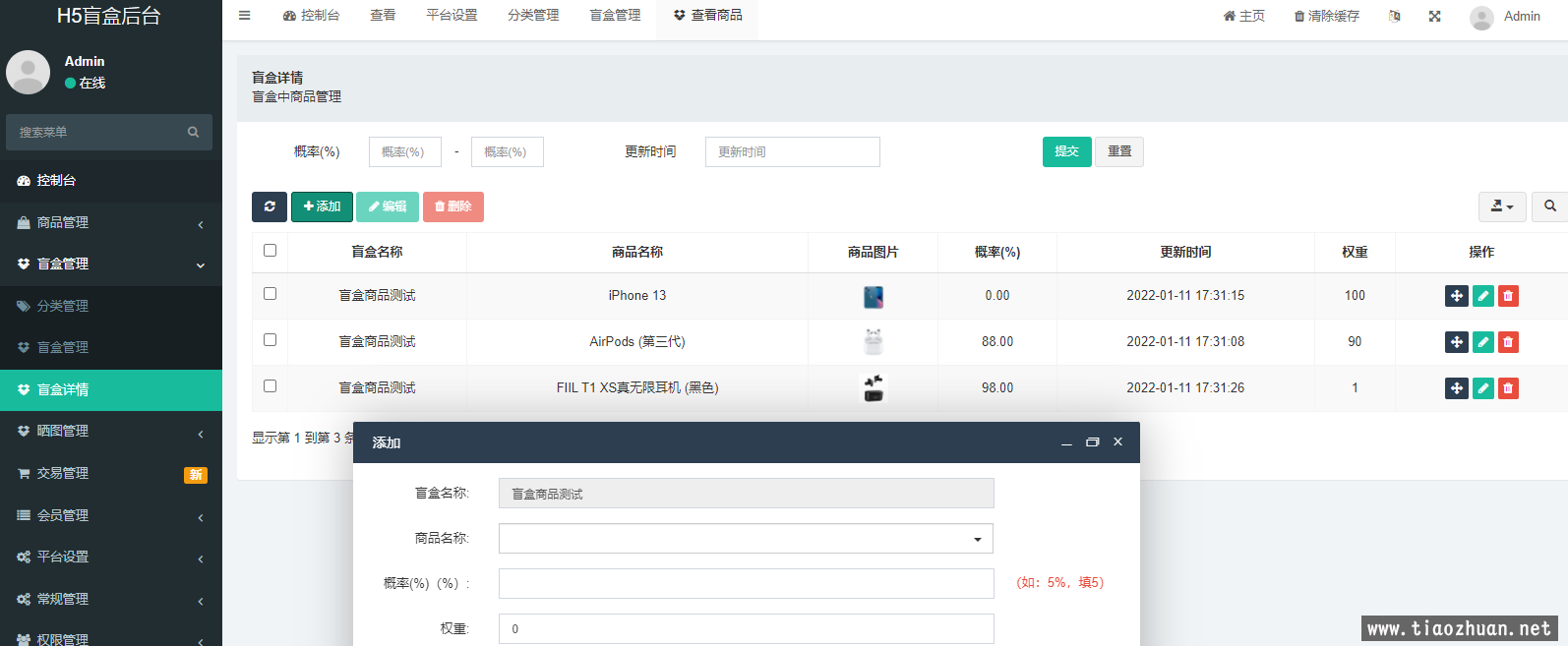This screenshot has width=1568, height=646.
Task: Click the sidebar menu search icon
Action: tap(193, 132)
